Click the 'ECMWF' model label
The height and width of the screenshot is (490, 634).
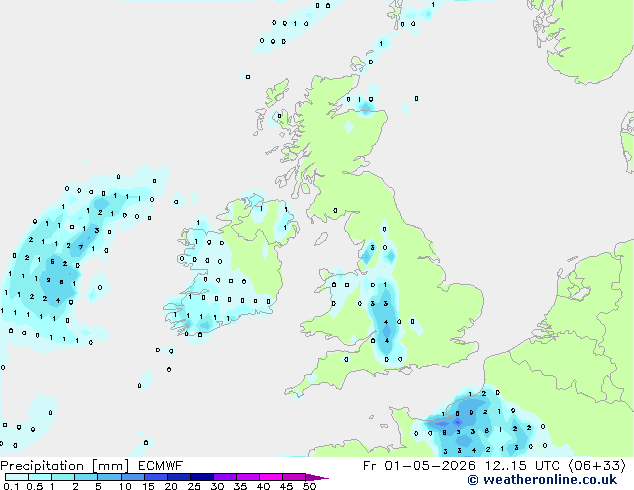(160, 466)
